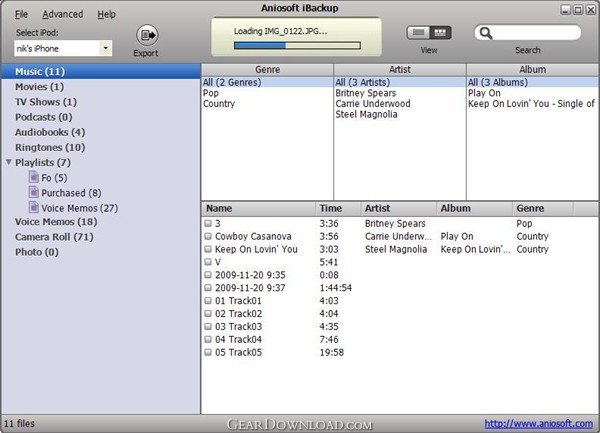Check the Keep On Lovin' You checkbox
The height and width of the screenshot is (433, 600).
click(208, 249)
